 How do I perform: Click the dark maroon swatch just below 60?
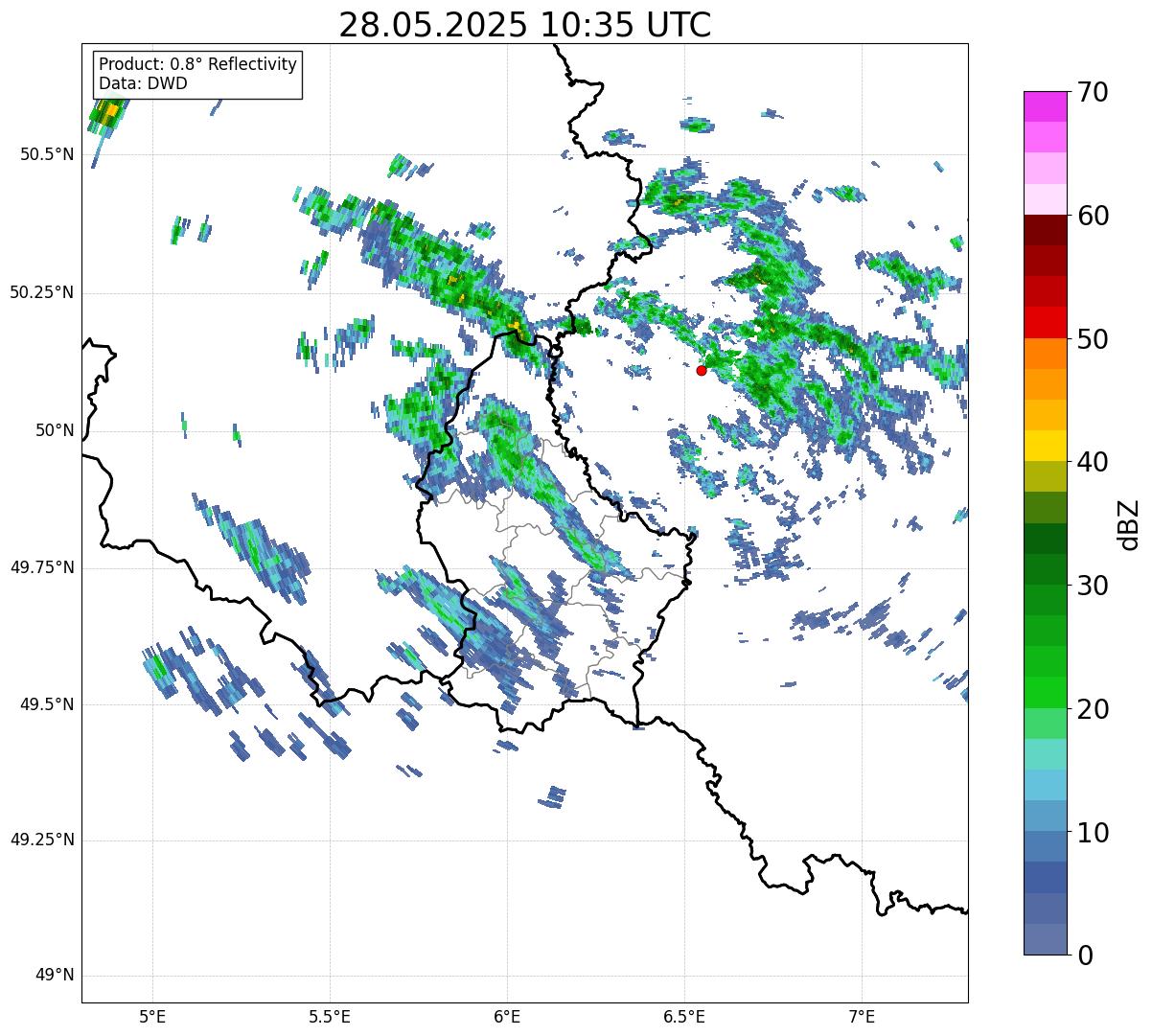(x=1045, y=230)
